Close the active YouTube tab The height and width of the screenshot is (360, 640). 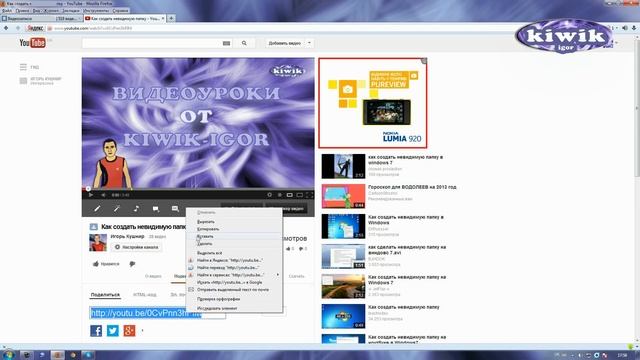[163, 18]
